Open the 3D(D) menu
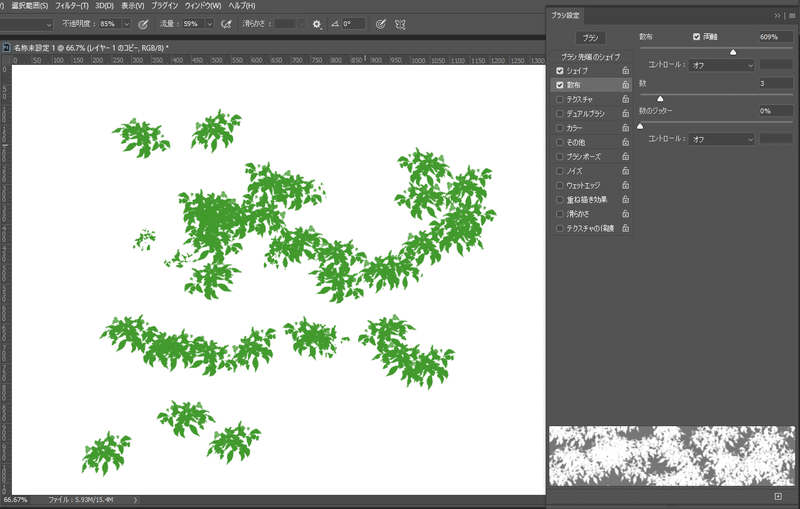800x509 pixels. (x=105, y=6)
